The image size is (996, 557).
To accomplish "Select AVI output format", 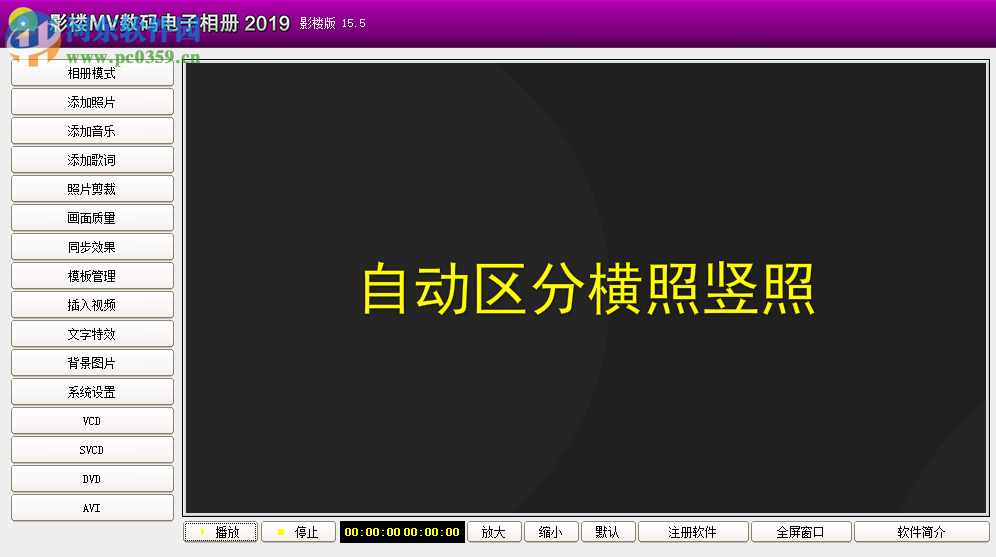I will [92, 508].
